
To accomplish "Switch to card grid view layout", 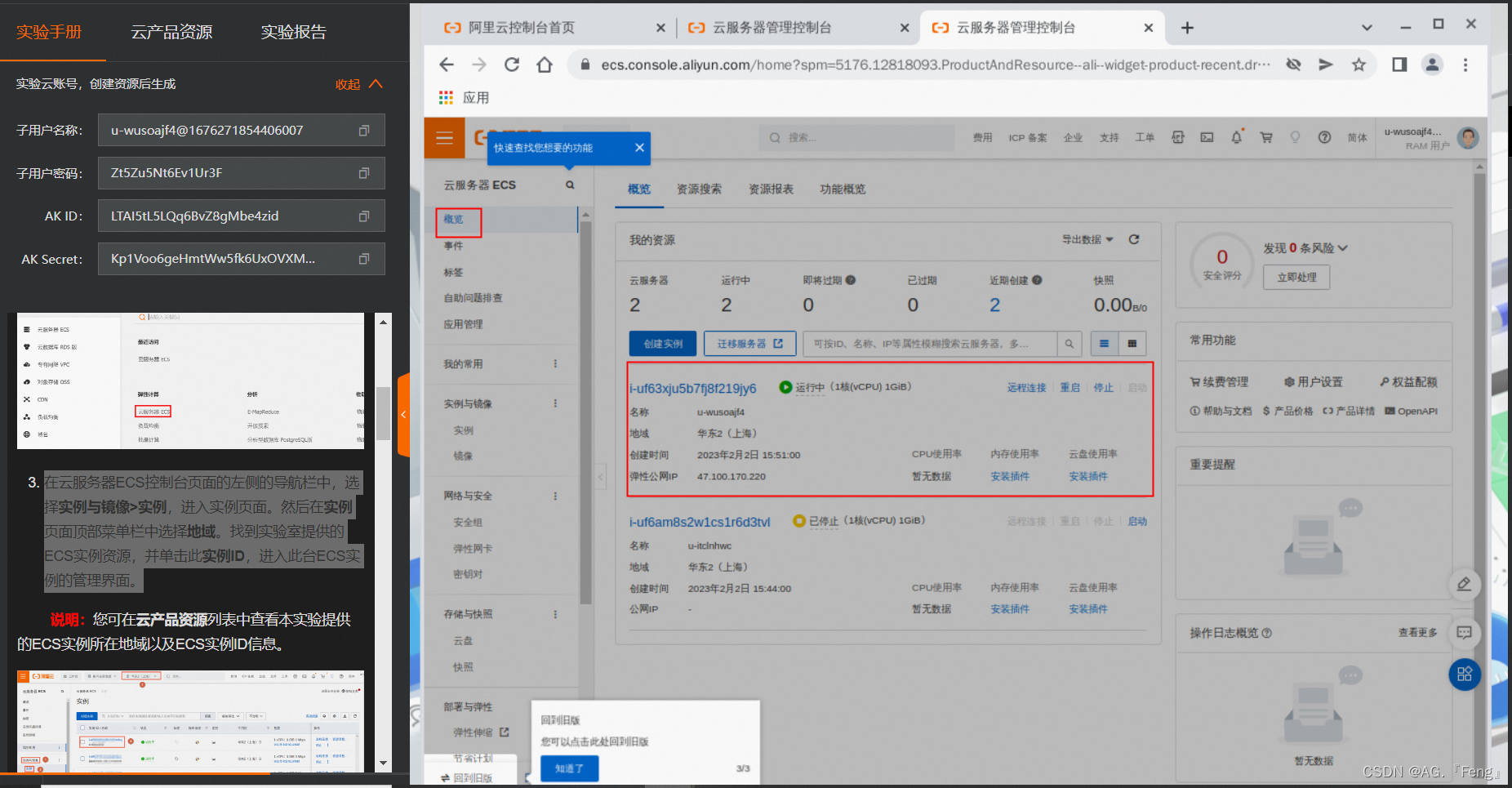I will click(1132, 344).
